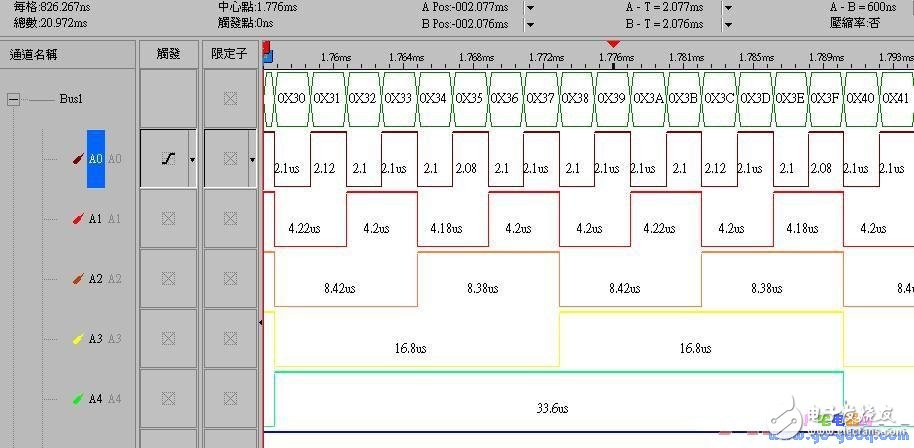914x448 pixels.
Task: Click the 限定子 column header
Action: click(x=231, y=54)
